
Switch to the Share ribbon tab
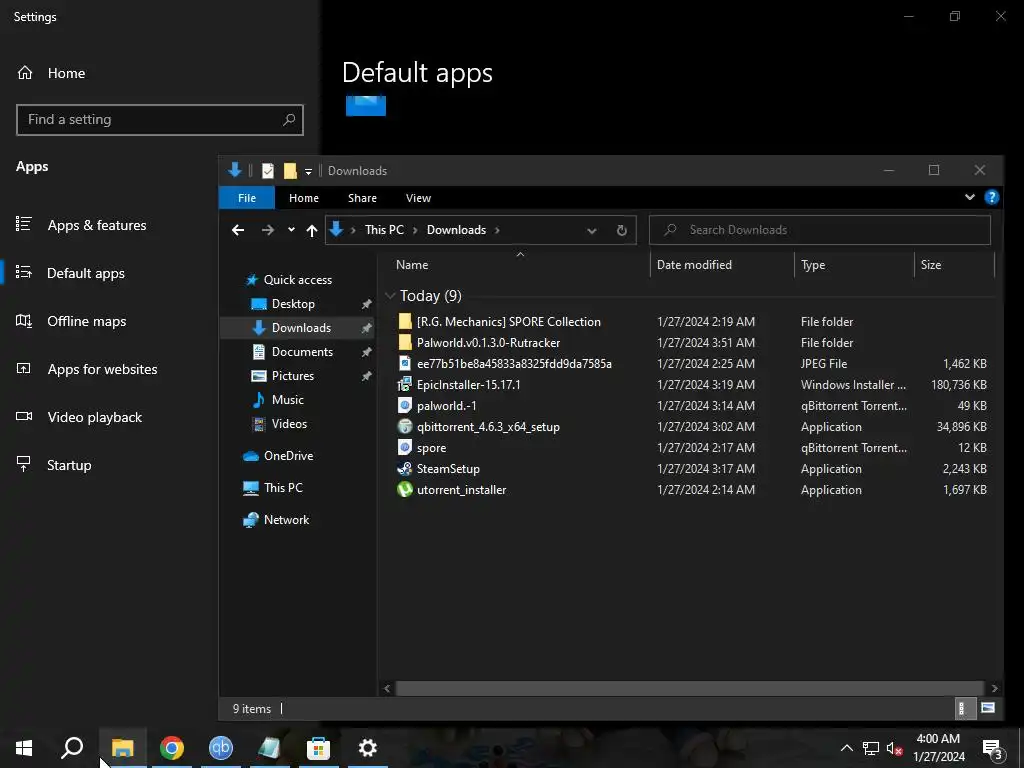click(362, 198)
